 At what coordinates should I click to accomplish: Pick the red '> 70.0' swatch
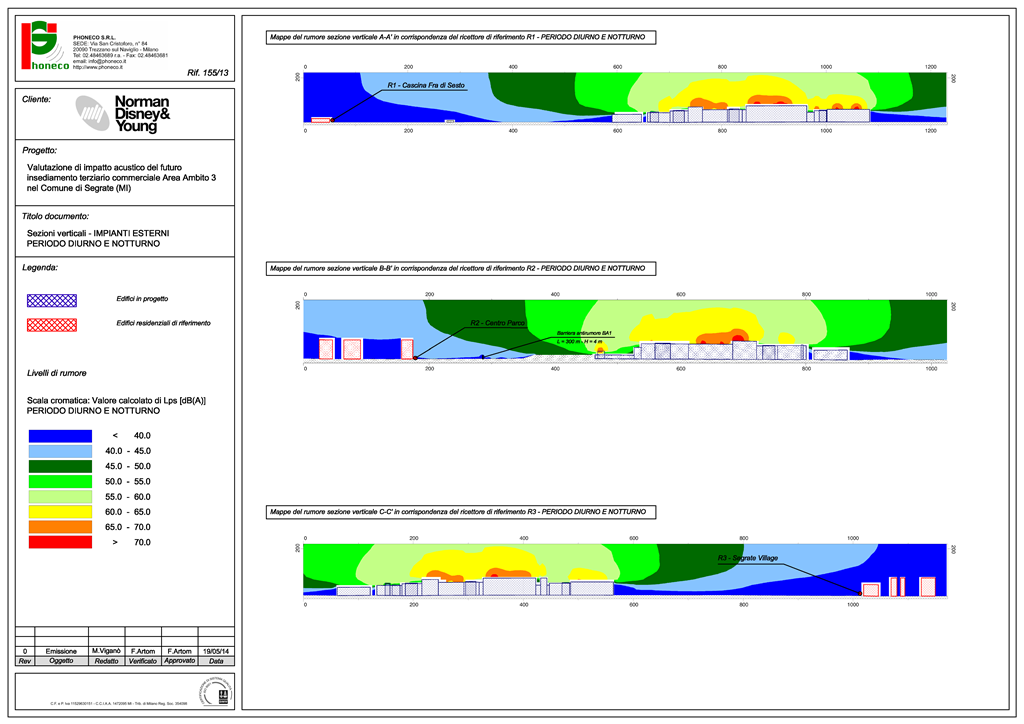(60, 542)
